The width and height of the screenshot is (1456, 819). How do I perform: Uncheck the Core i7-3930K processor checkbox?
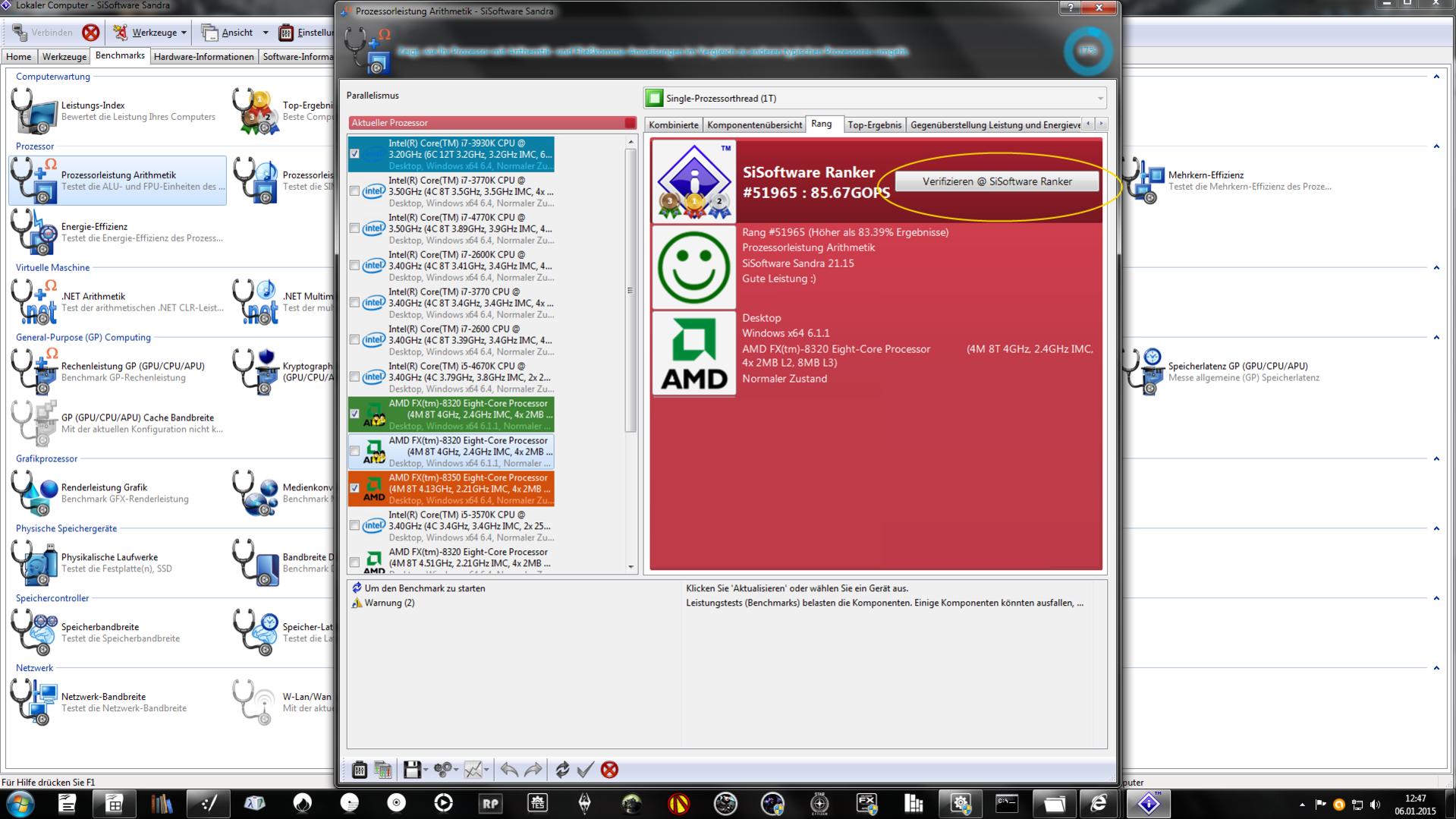point(354,154)
